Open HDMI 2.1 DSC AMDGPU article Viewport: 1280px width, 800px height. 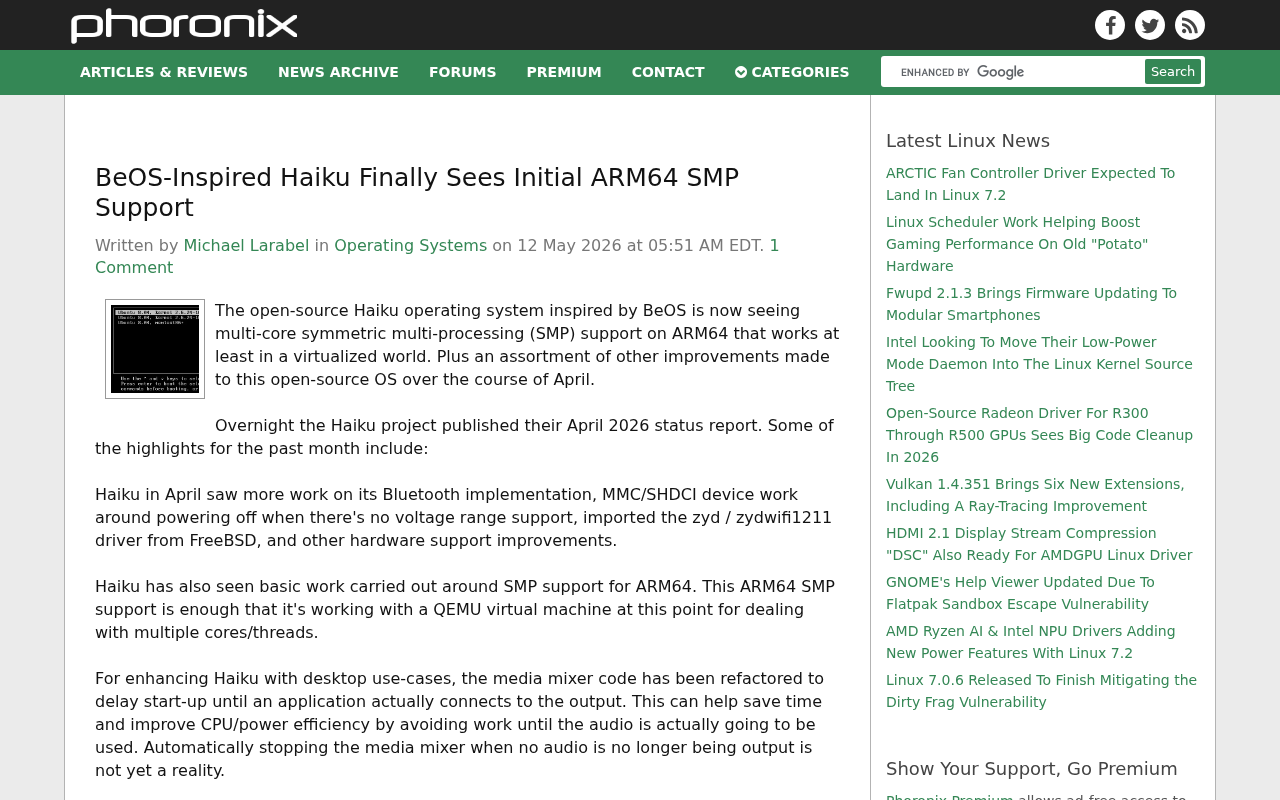click(1039, 544)
